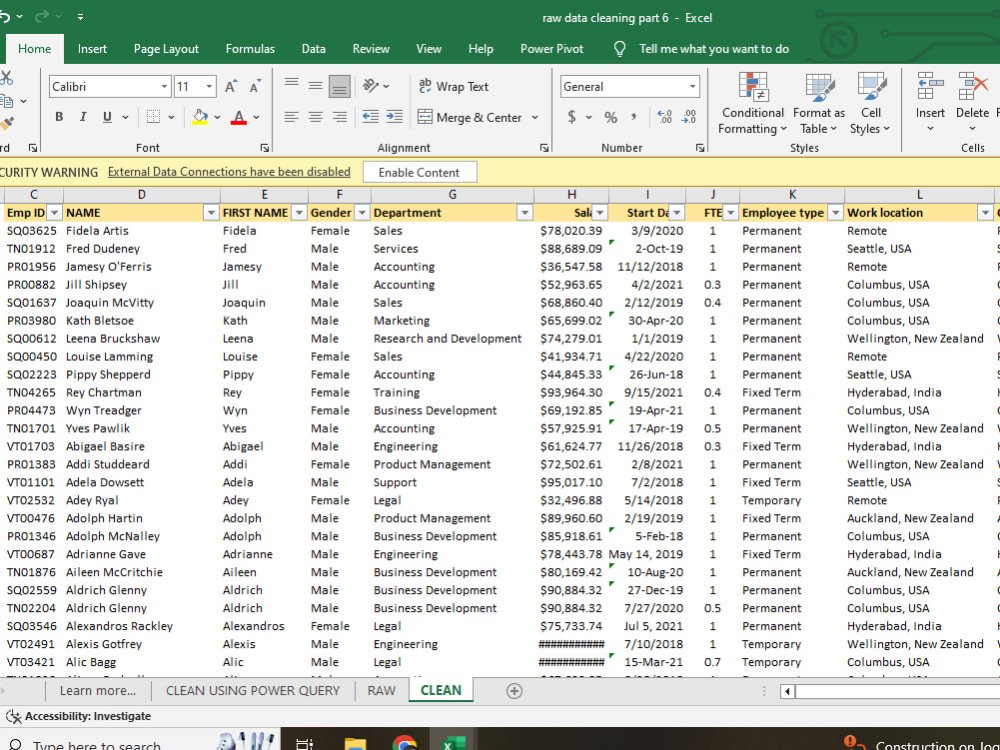Click Accessibility: Investigate status
The image size is (1000, 750).
(79, 716)
